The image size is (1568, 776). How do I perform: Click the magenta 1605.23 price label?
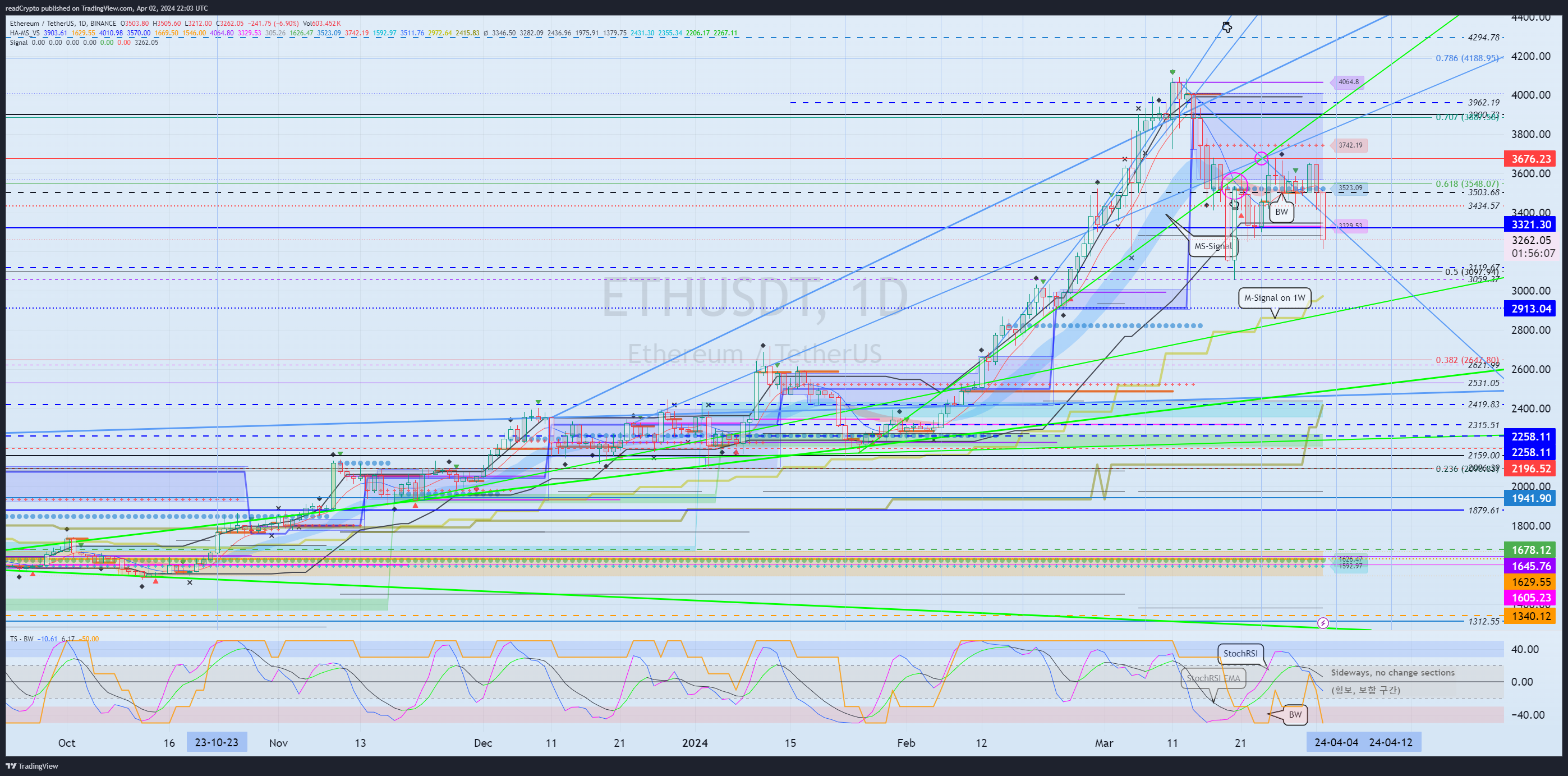(x=1531, y=598)
